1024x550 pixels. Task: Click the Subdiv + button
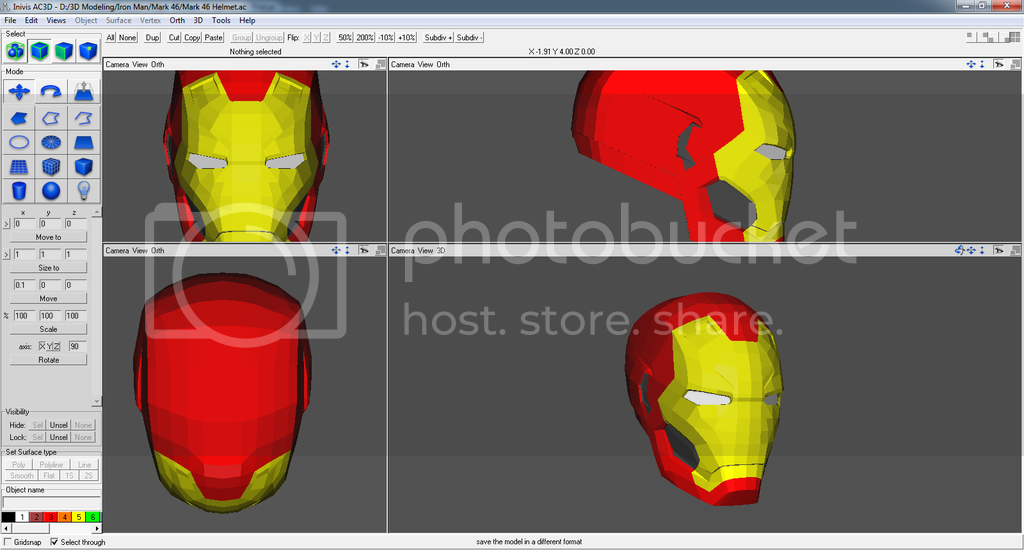438,37
